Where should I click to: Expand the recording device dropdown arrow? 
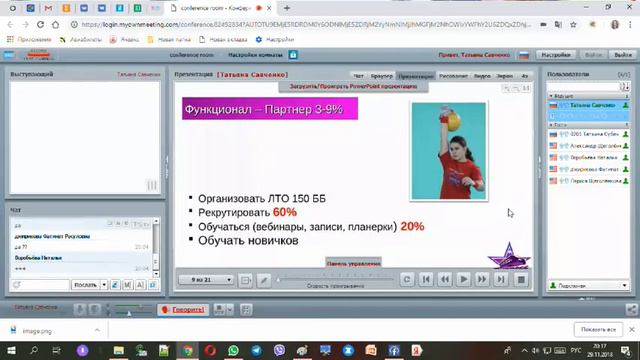230,310
